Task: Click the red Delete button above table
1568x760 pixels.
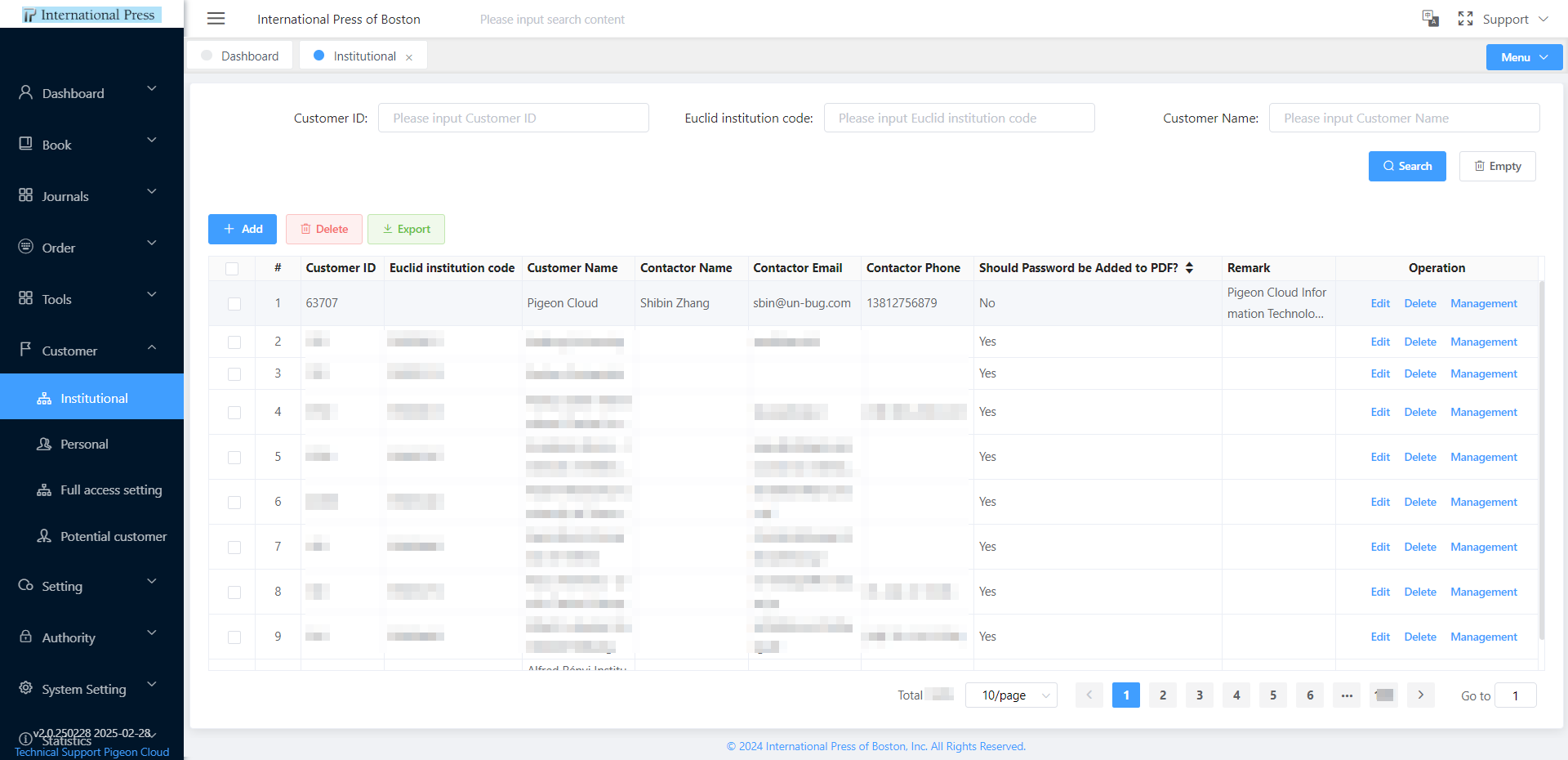Action: tap(324, 229)
